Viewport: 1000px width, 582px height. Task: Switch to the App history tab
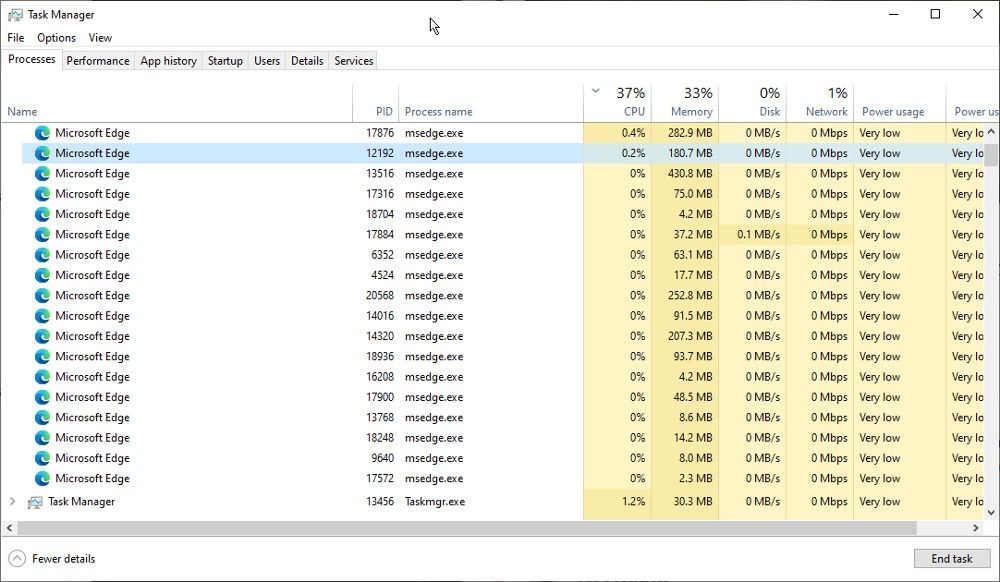click(x=168, y=61)
